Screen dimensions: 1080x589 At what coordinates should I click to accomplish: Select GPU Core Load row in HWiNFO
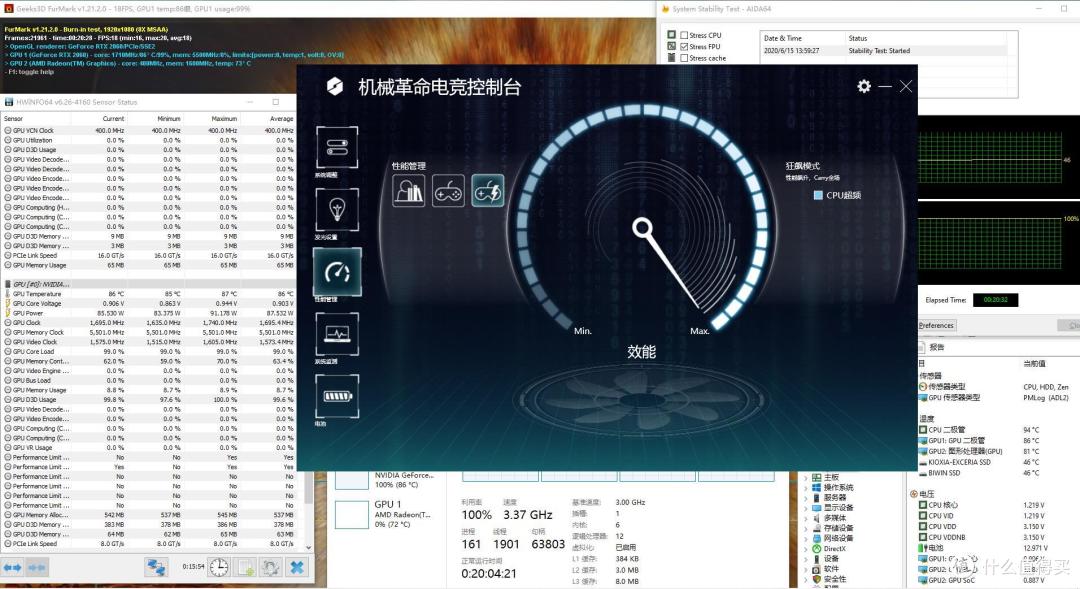click(x=149, y=352)
